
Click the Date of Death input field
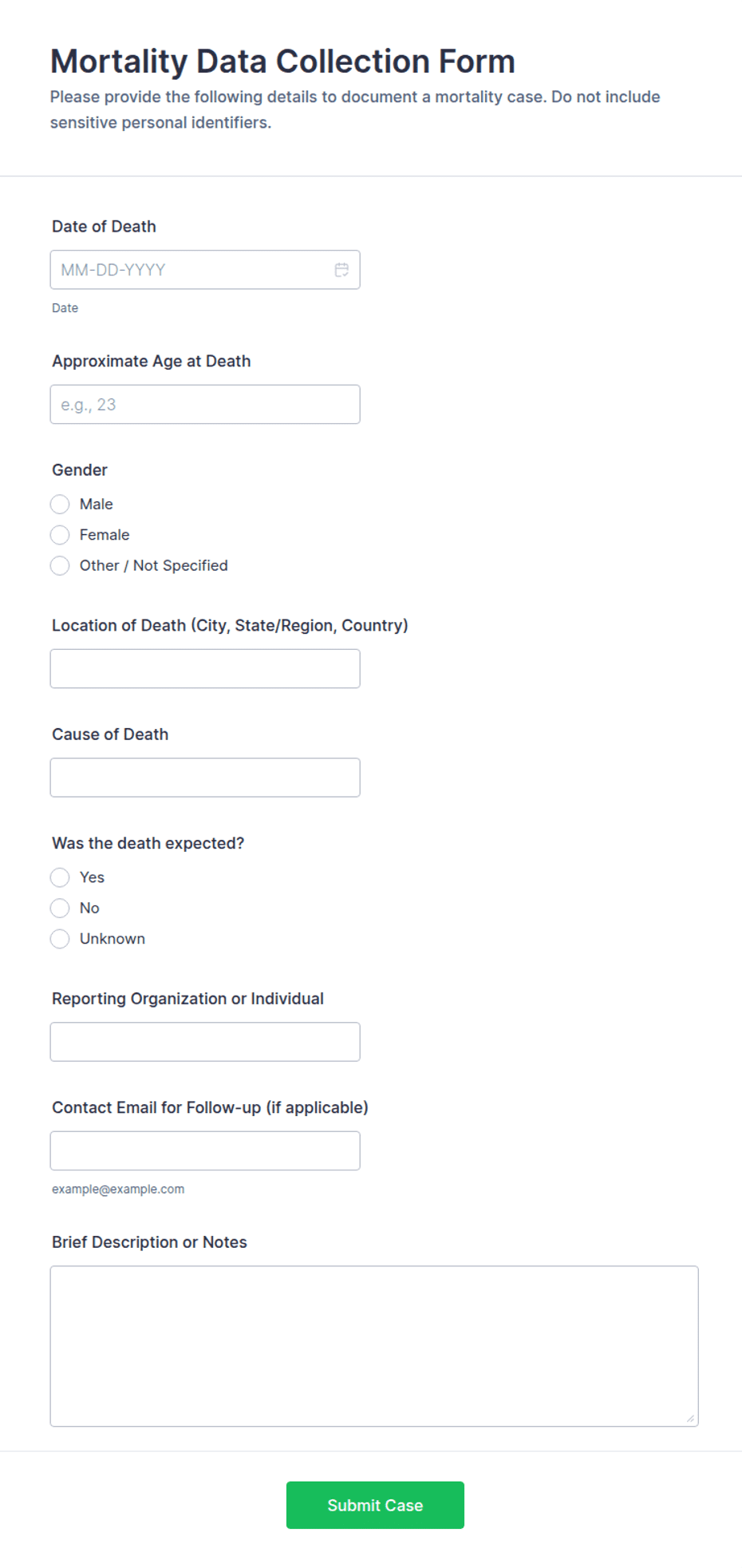point(205,270)
